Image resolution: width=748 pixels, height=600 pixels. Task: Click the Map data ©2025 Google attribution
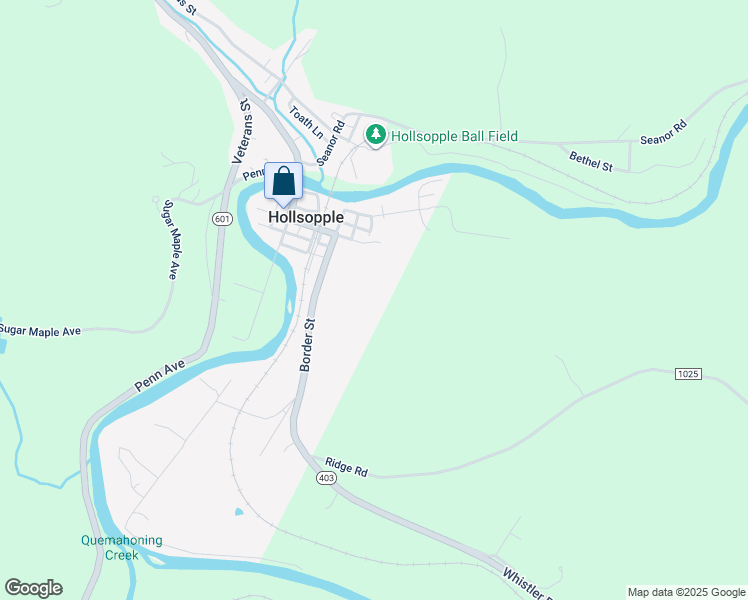pos(686,592)
